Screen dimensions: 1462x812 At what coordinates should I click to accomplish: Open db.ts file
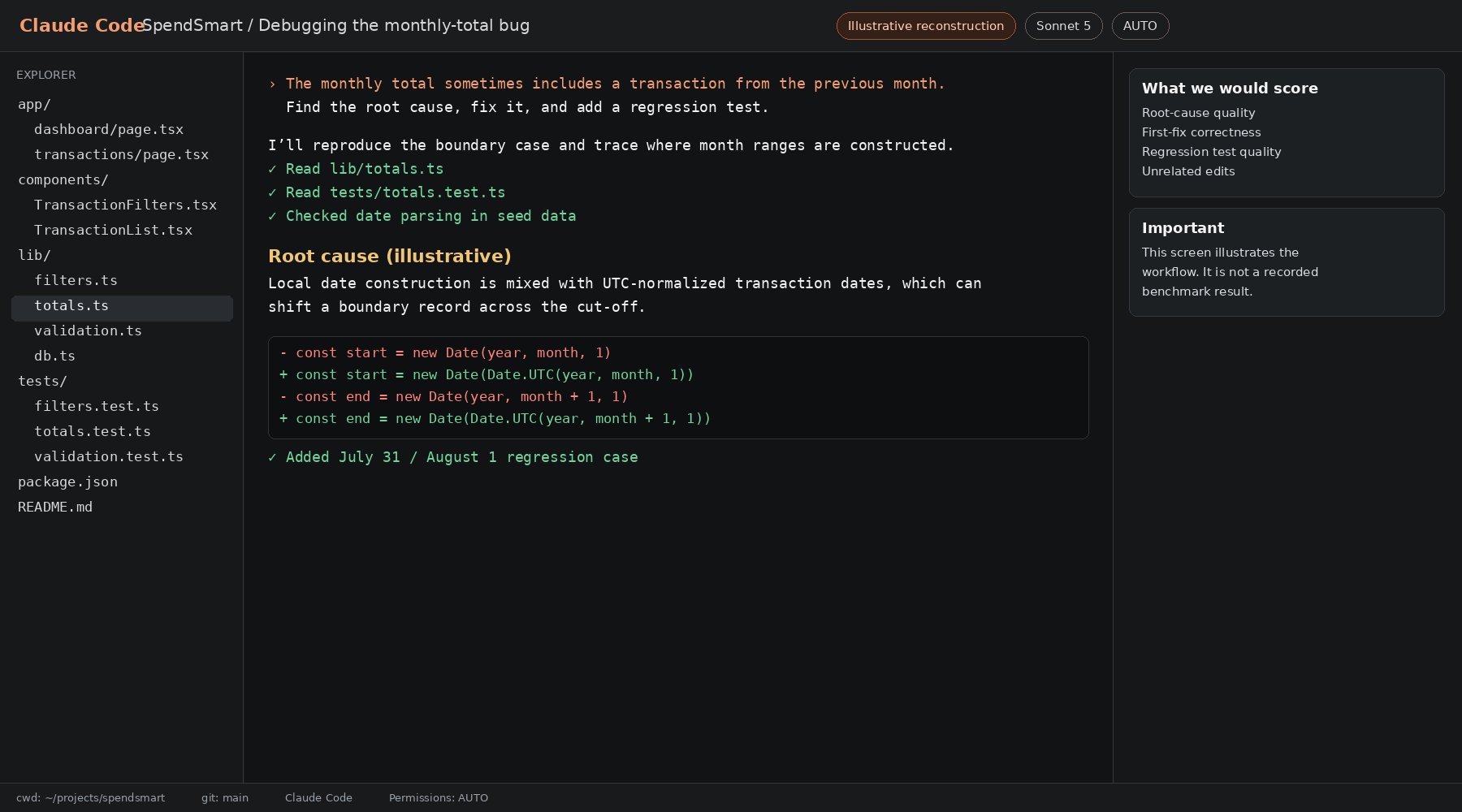coord(54,356)
